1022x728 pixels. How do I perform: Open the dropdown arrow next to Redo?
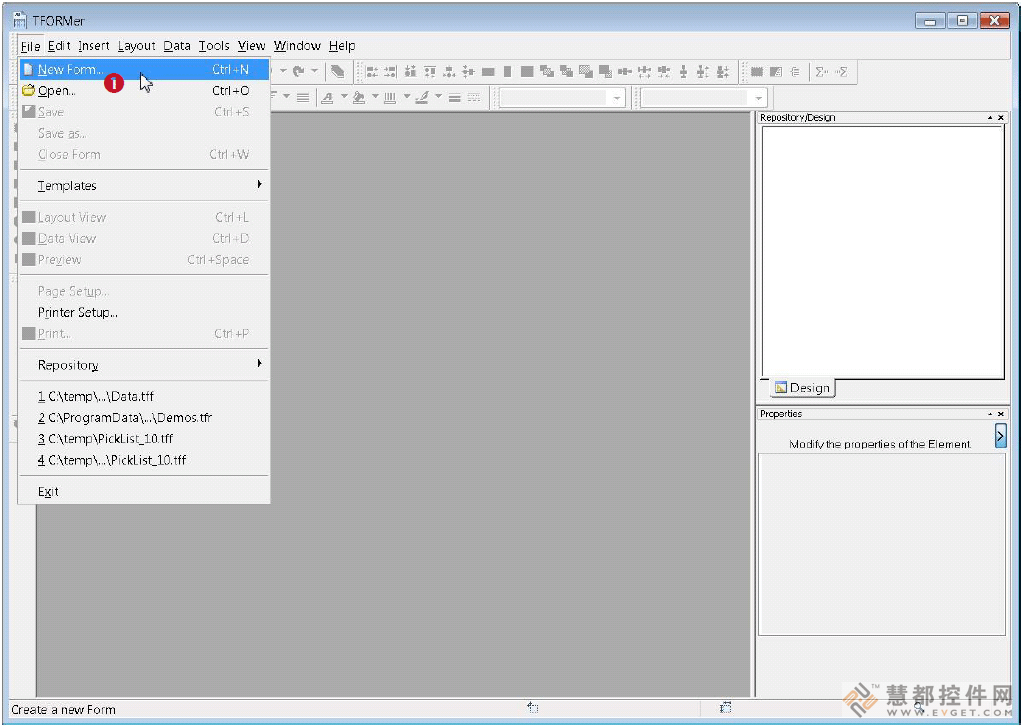(314, 71)
